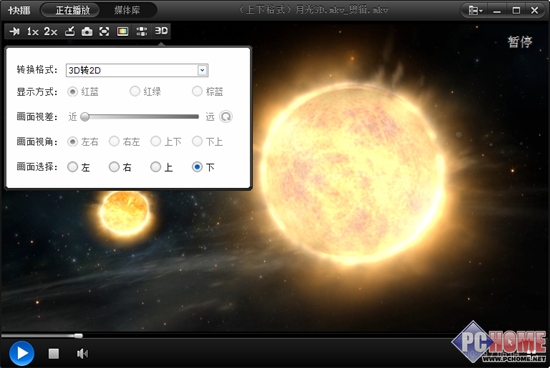Set playback speed to 1x
The image size is (550, 368).
tap(33, 32)
